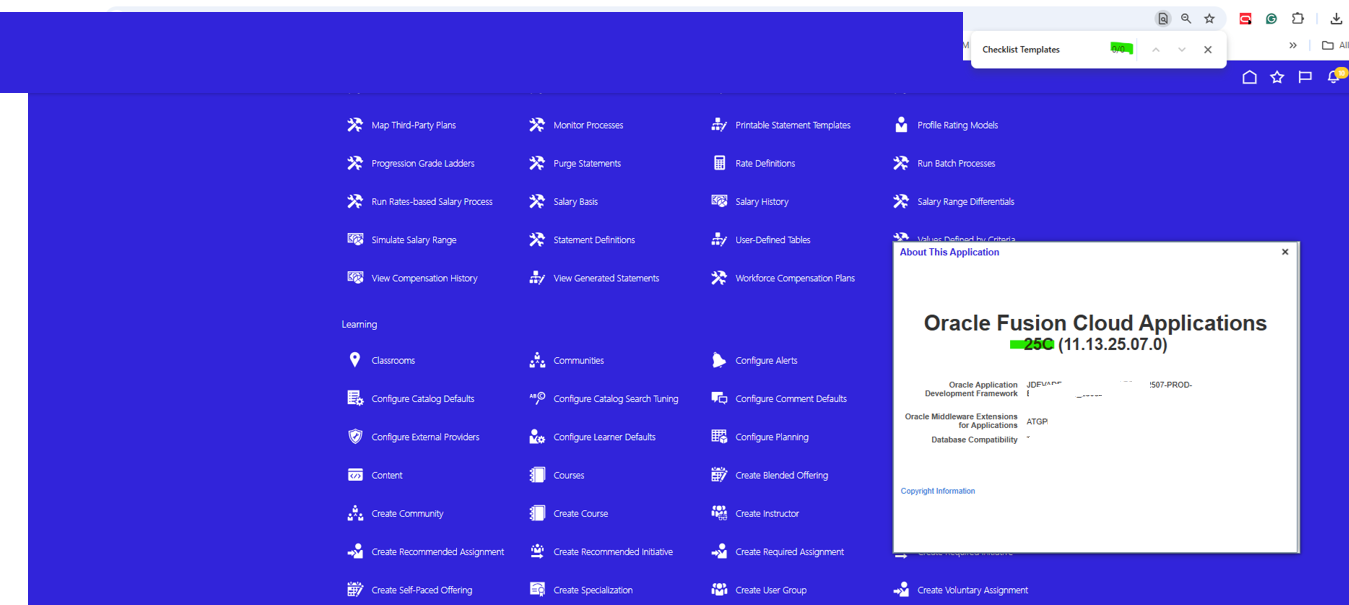This screenshot has height=605, width=1349.
Task: Close the find bar
Action: point(1208,49)
